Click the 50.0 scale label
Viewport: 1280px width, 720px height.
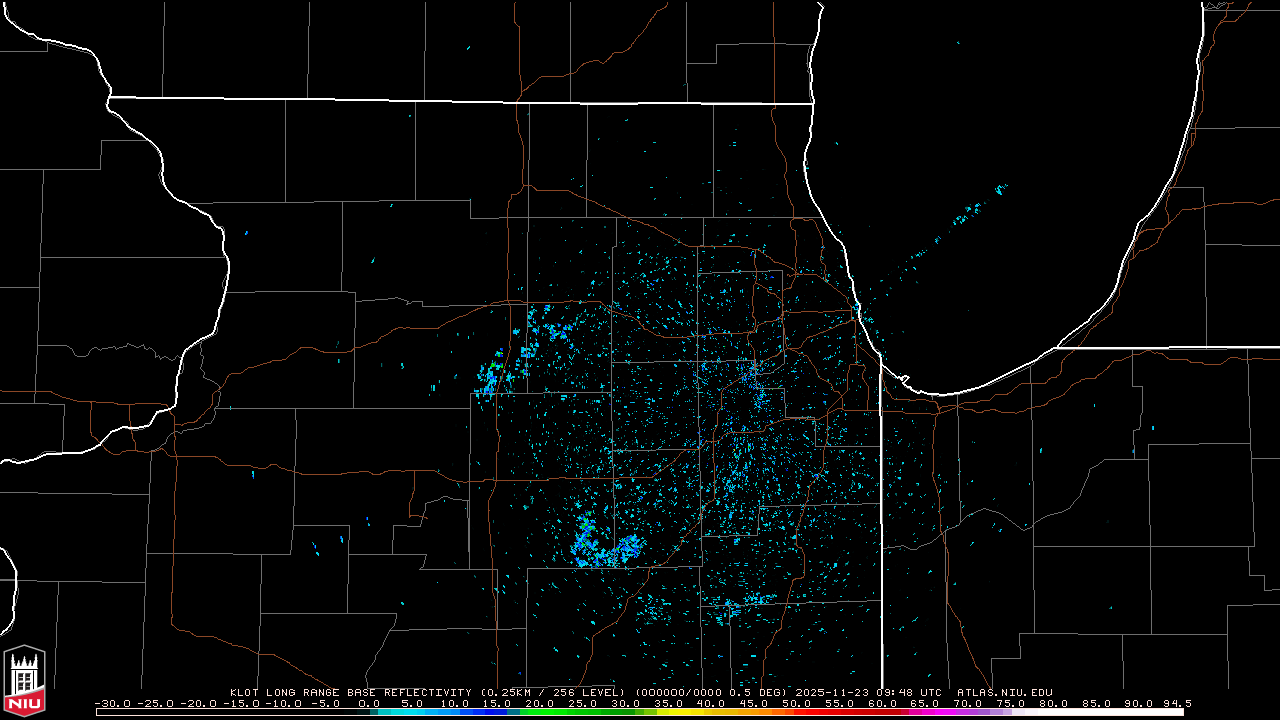click(x=797, y=704)
